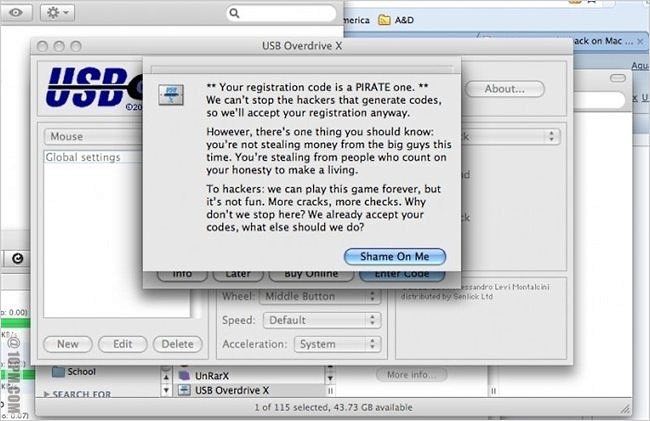Click the right-hand dropdown at top of settings panel
Screen dimensions: 650x421
tap(511, 136)
